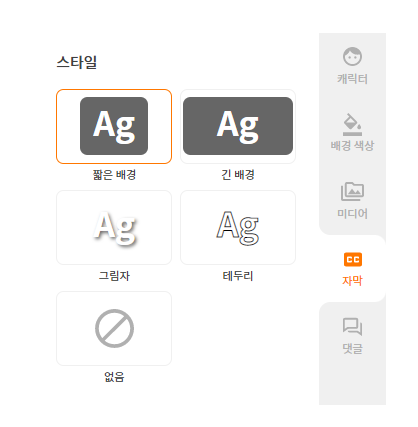The height and width of the screenshot is (427, 418).
Task: Click the 없음 caption text
Action: coord(114,377)
